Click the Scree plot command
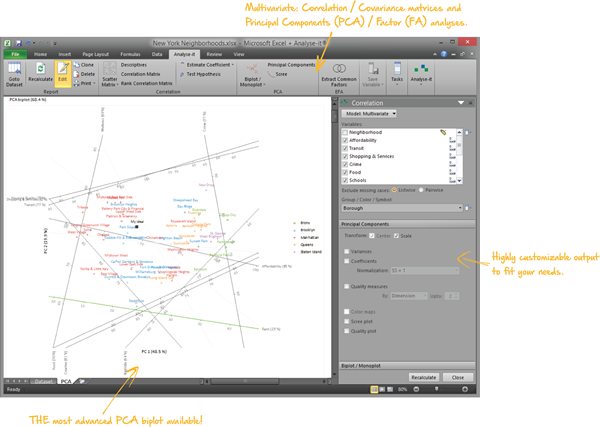The width and height of the screenshot is (600, 427). [x=277, y=74]
